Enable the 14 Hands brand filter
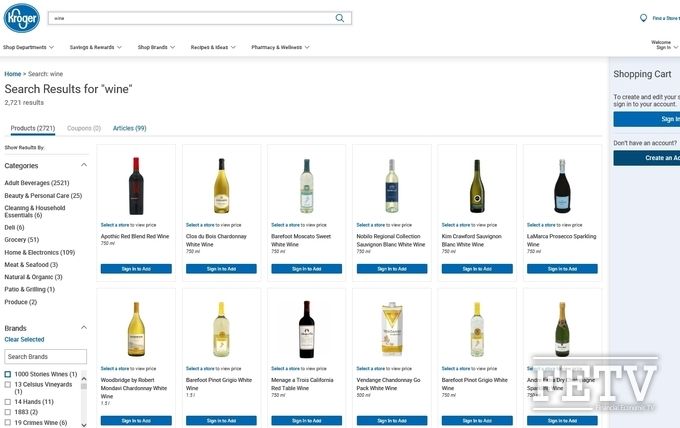The image size is (680, 428). 8,402
